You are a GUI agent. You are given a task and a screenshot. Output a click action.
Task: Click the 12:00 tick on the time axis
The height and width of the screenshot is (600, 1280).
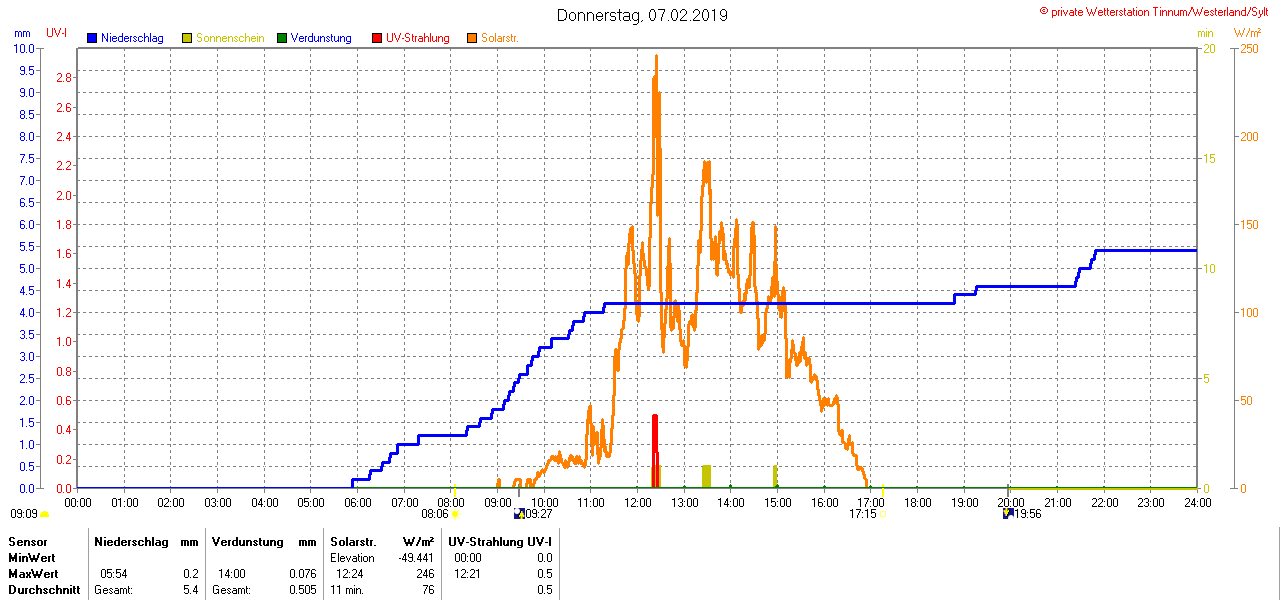click(637, 502)
